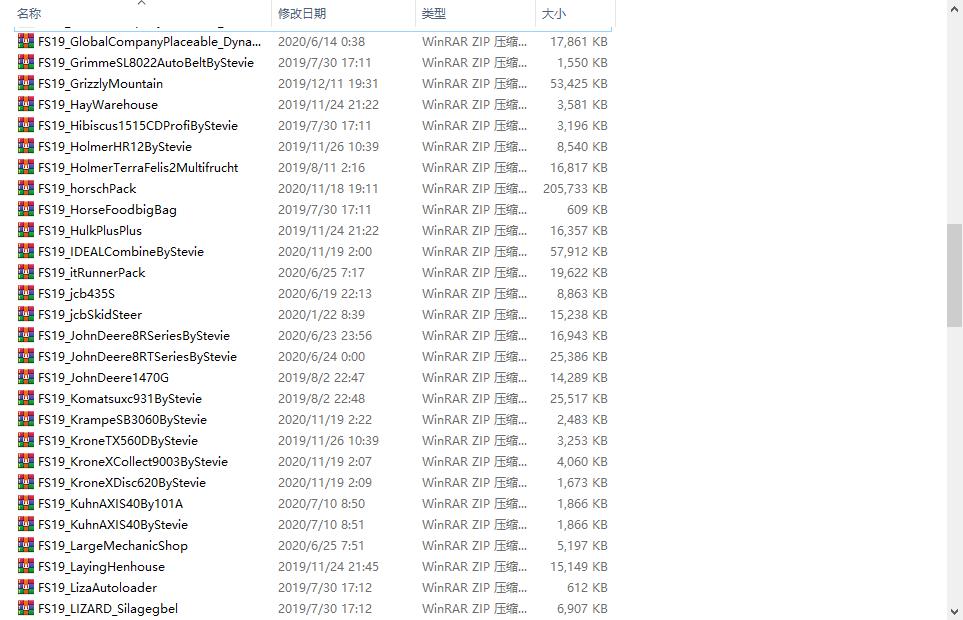Click the size value 205,733 KB
Screen dimensions: 963x620
tap(575, 188)
